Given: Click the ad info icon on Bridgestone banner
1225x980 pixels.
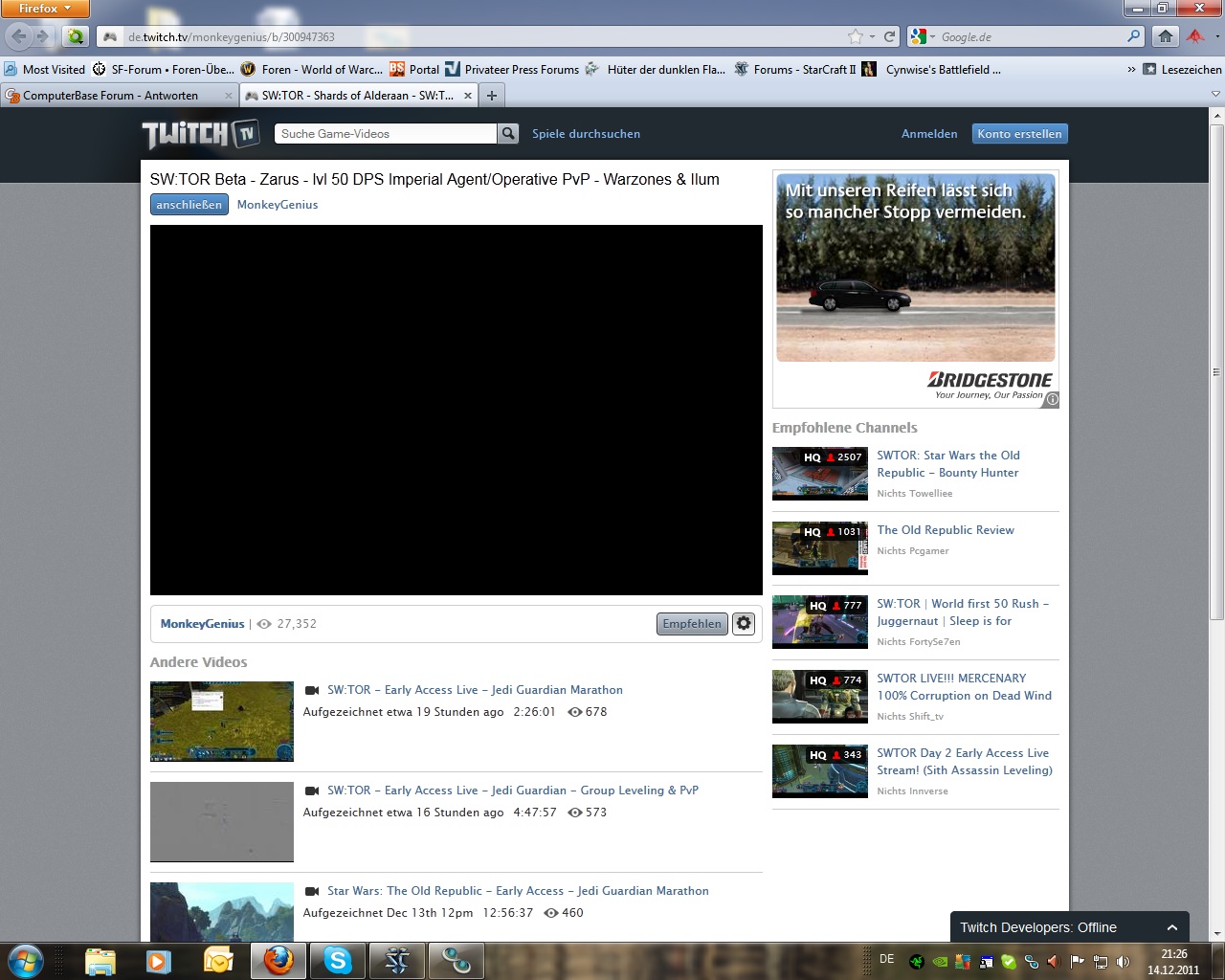Looking at the screenshot, I should (x=1052, y=399).
